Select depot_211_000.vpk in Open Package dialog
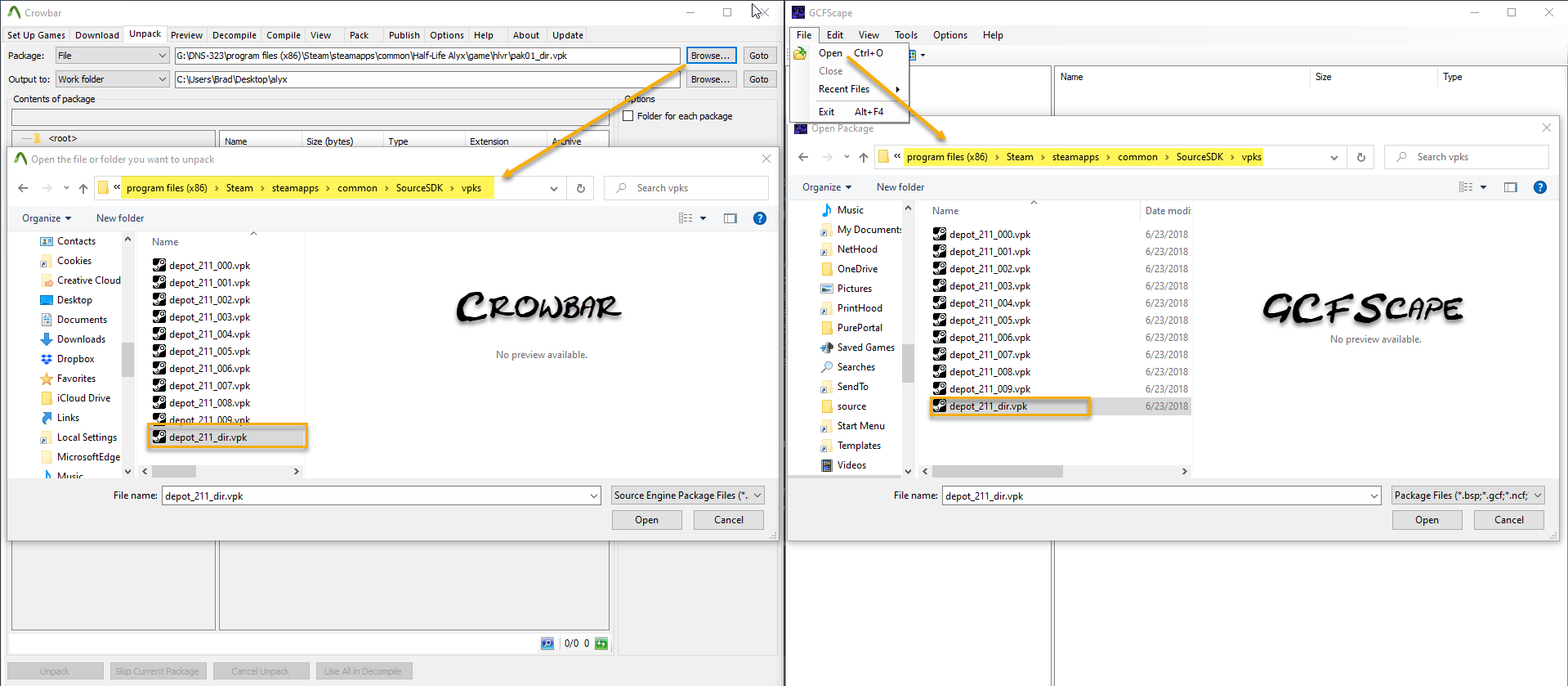1568x686 pixels. point(989,235)
